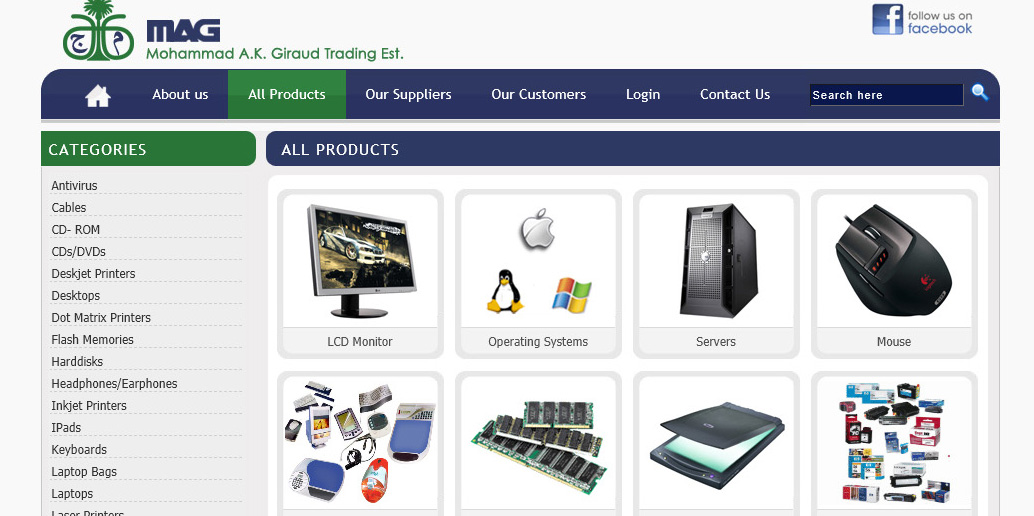
Task: Open the LCD Monitor product thumbnail
Action: [360, 261]
